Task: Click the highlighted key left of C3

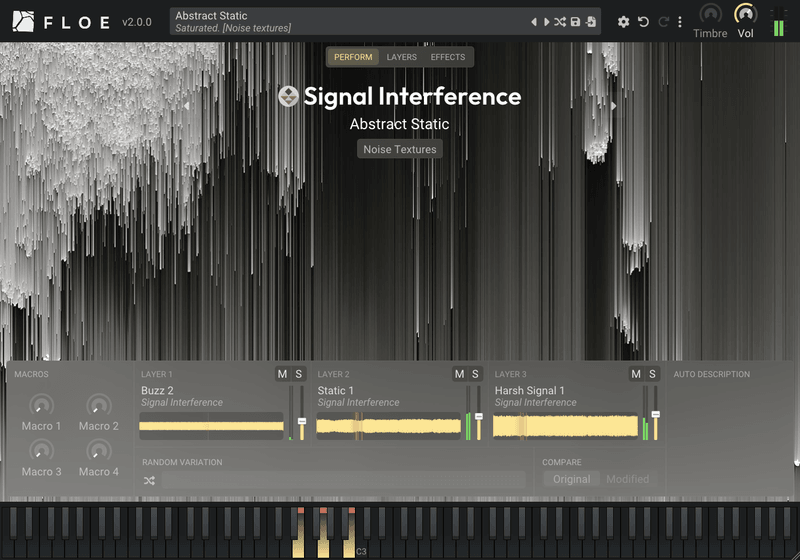Action: 349,532
